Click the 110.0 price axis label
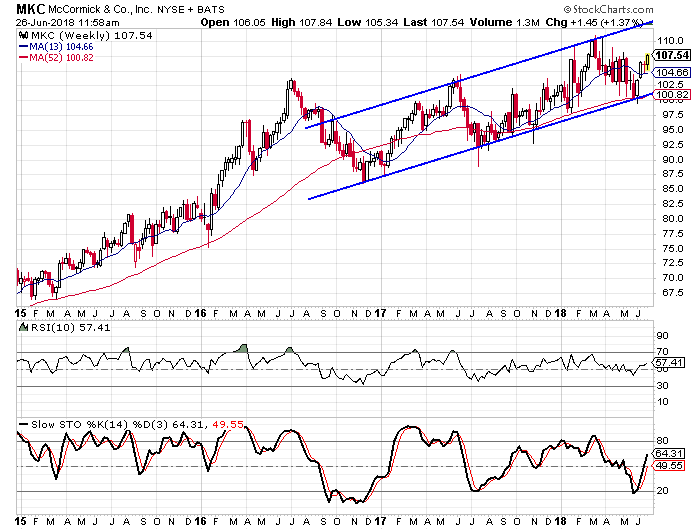Image resolution: width=700 pixels, height=530 pixels. click(x=670, y=41)
